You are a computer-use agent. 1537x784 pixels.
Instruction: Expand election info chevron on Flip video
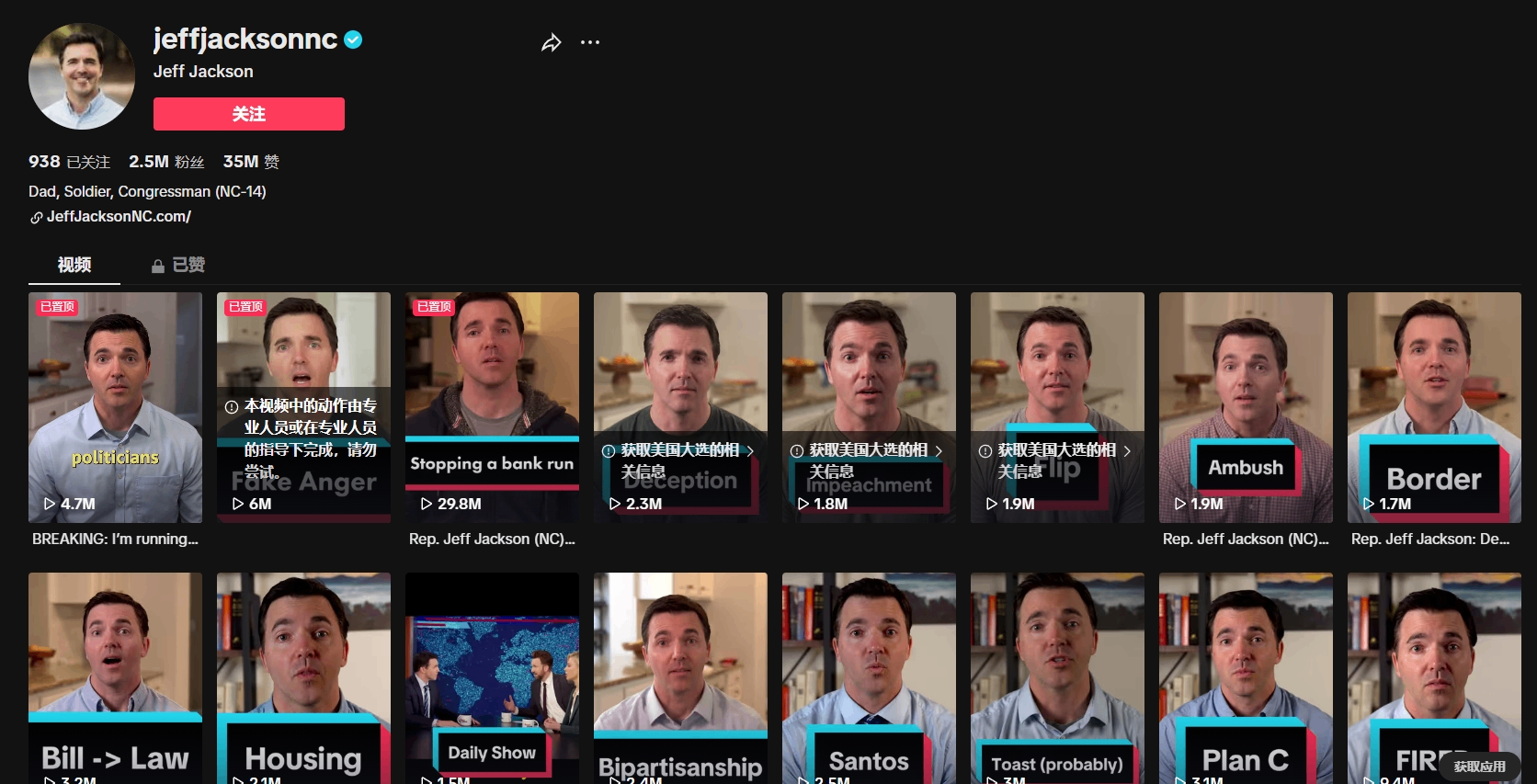pyautogui.click(x=1127, y=451)
